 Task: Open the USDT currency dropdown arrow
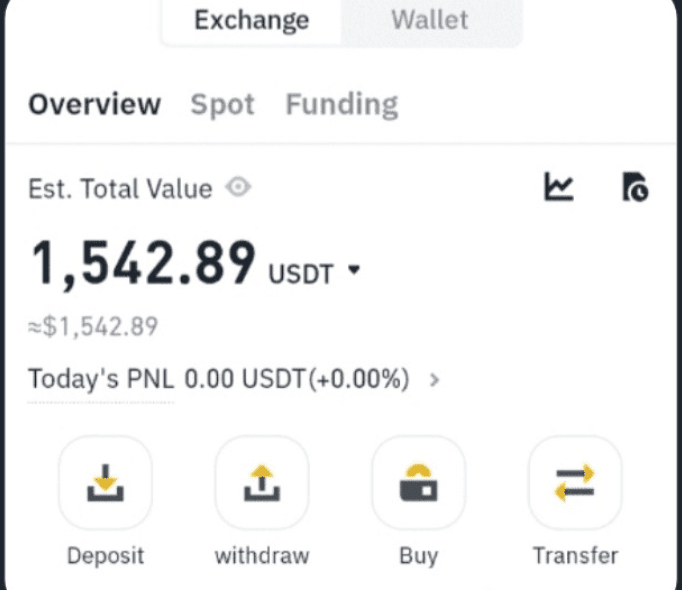[354, 269]
